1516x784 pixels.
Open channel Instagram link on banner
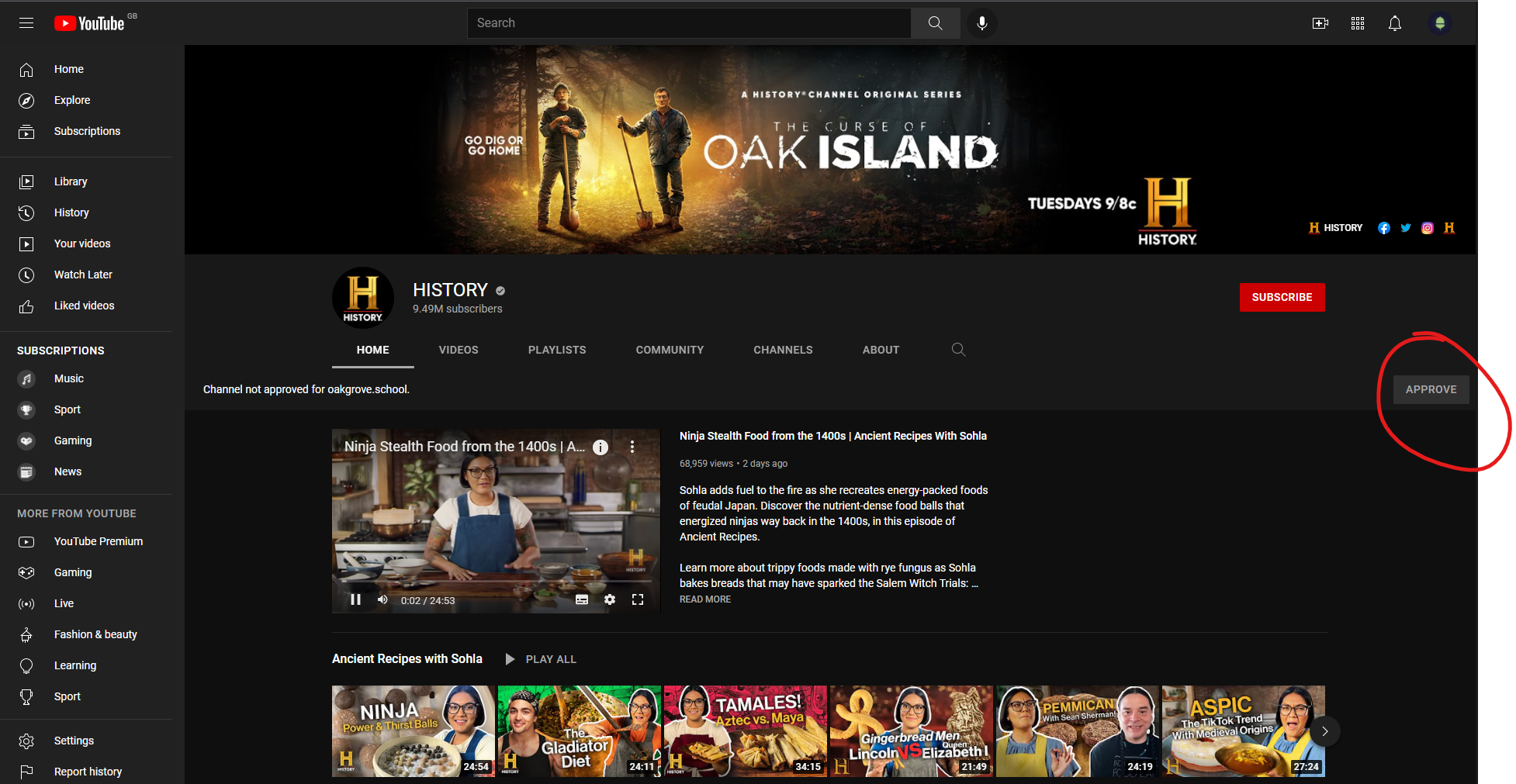pos(1428,228)
